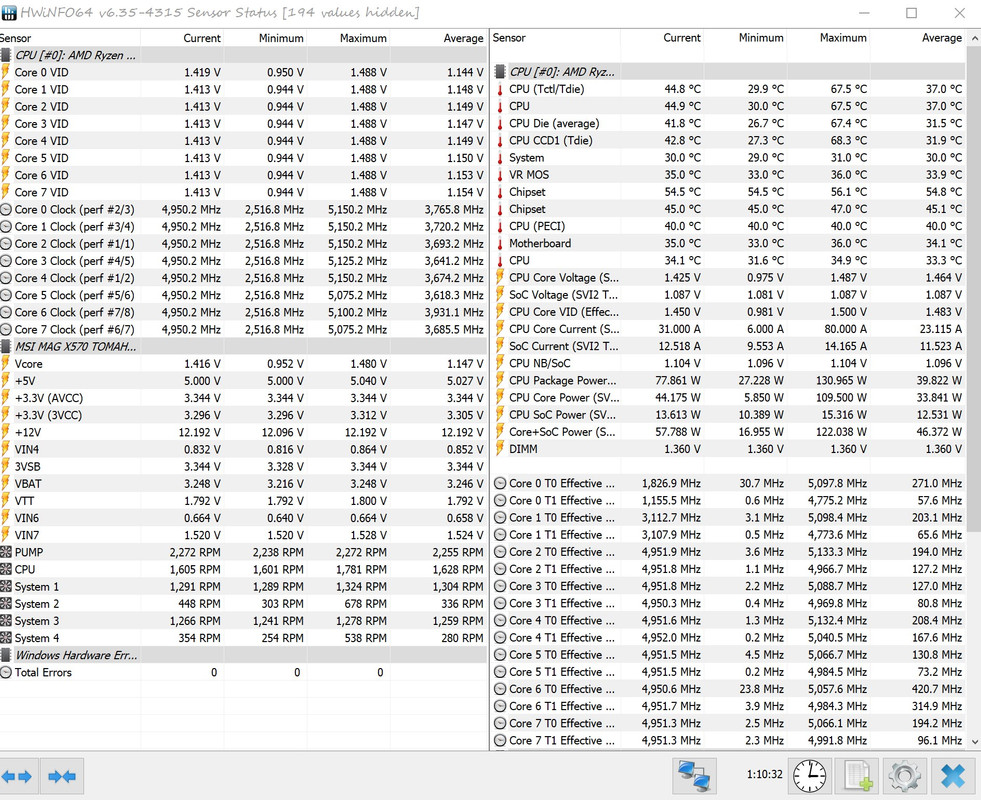Screen dimensions: 981x800
Task: Click the HWiNFO64 app icon in title bar
Action: (x=9, y=13)
